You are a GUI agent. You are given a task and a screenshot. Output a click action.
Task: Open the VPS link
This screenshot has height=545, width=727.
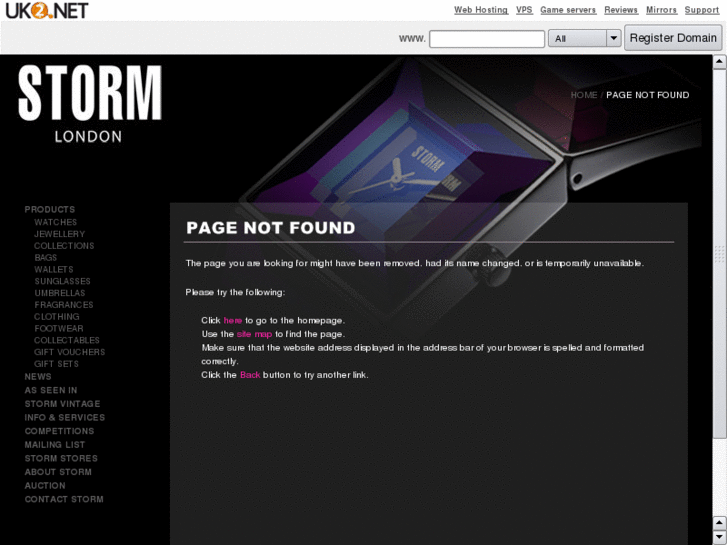click(x=524, y=10)
